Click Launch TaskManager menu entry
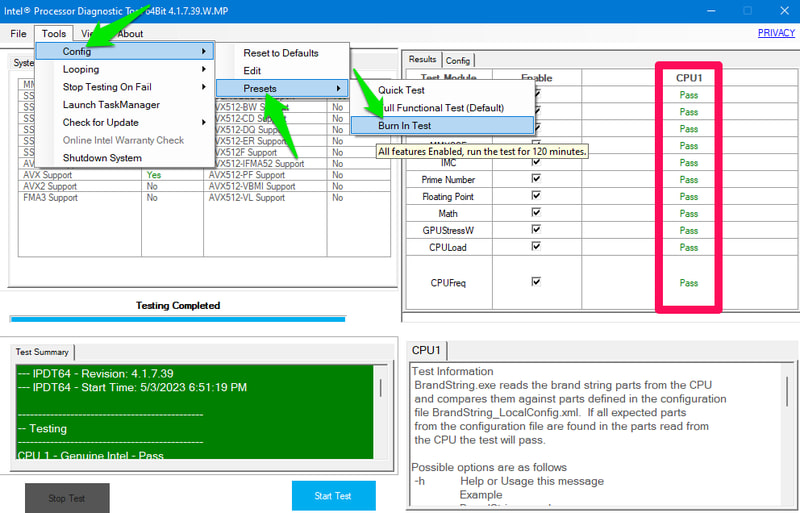Viewport: 800px width, 513px height. coord(111,105)
